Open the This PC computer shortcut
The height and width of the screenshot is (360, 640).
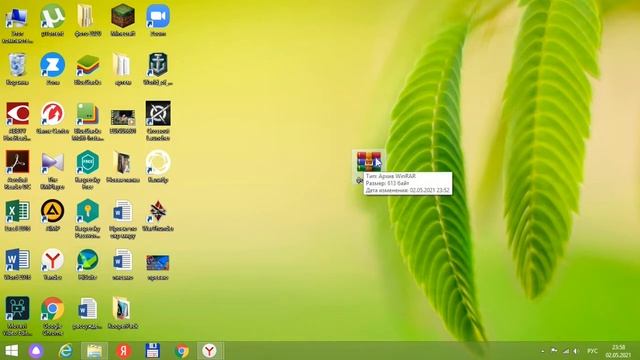tap(17, 18)
